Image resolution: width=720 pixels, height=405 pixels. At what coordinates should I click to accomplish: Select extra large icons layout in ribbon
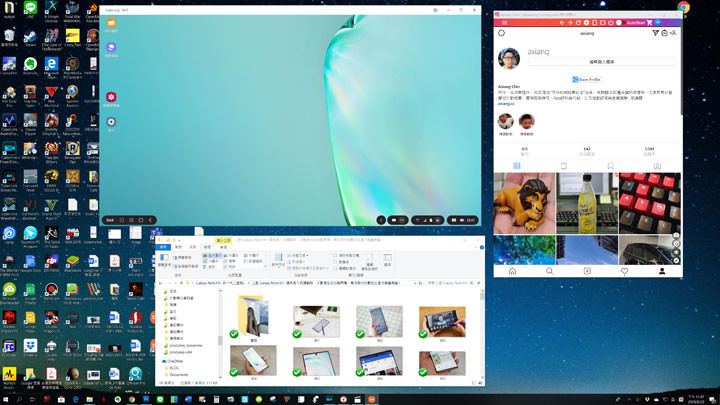point(212,255)
